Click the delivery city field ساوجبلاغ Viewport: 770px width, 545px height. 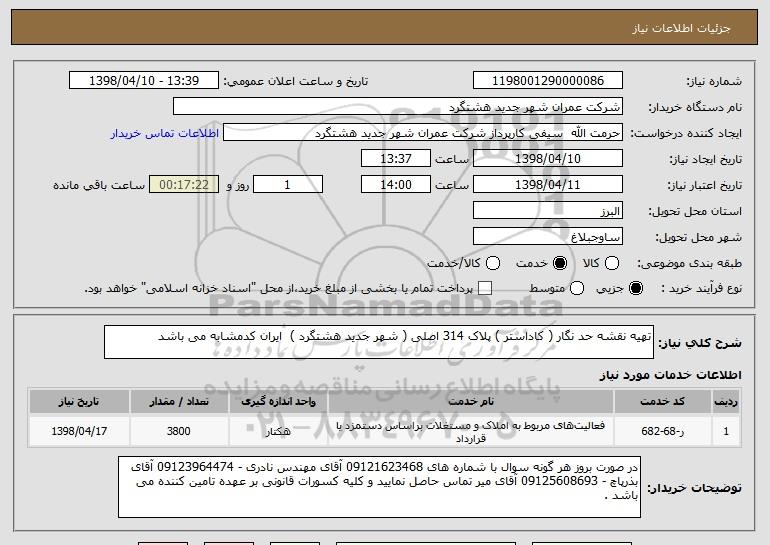pyautogui.click(x=548, y=237)
